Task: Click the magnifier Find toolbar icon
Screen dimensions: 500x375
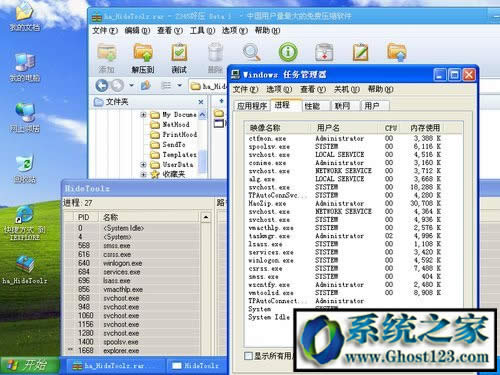Action: coord(251,52)
